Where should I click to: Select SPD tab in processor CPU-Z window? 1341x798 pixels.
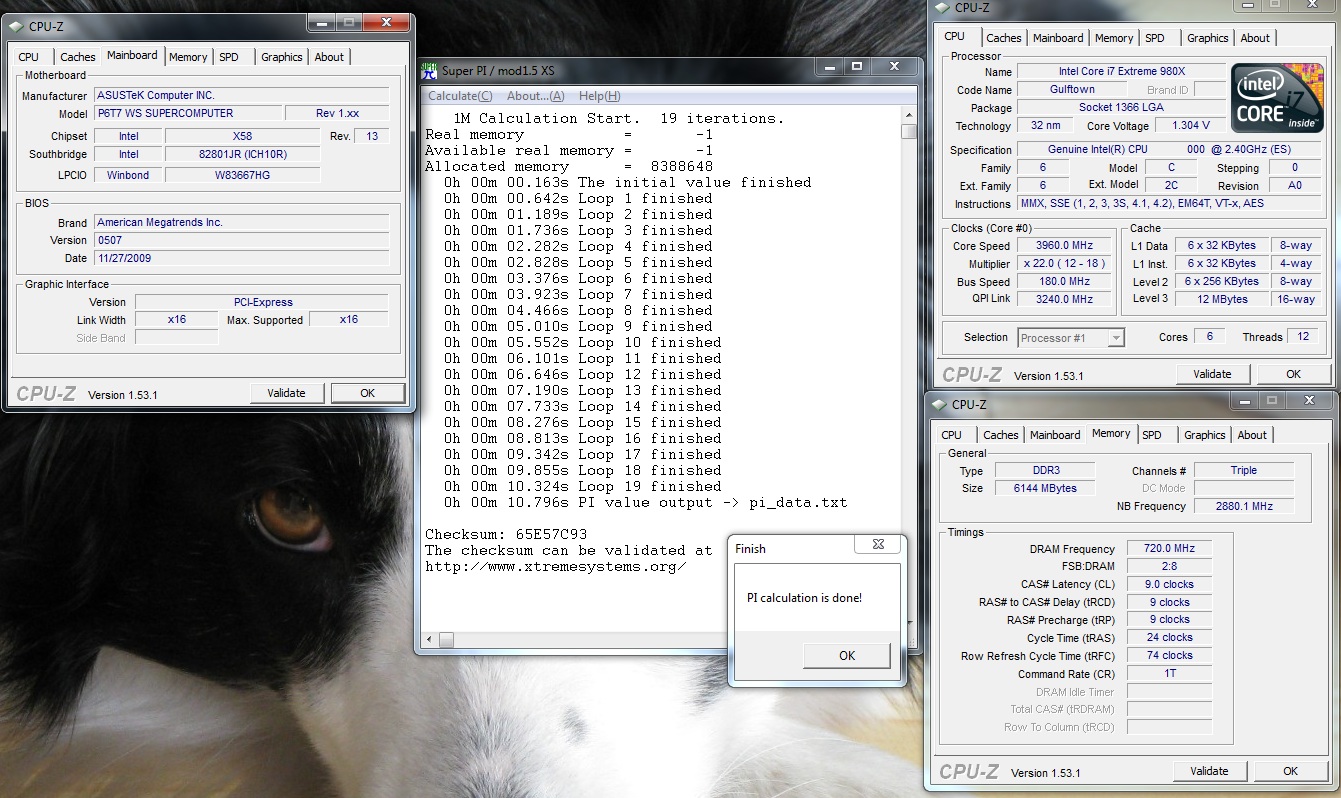pyautogui.click(x=1155, y=38)
